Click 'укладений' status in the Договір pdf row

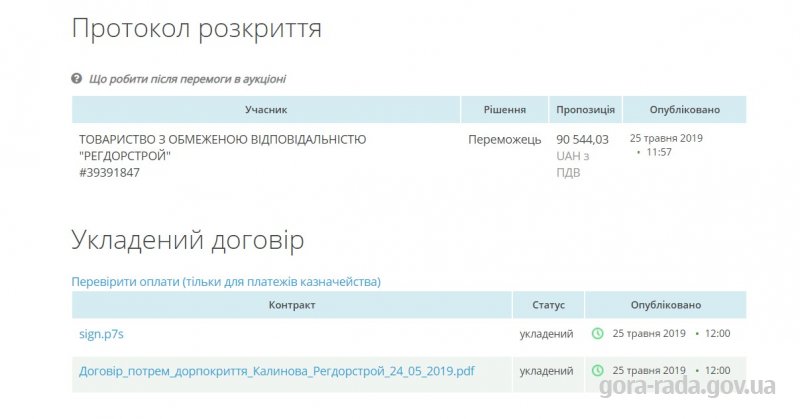(x=546, y=371)
